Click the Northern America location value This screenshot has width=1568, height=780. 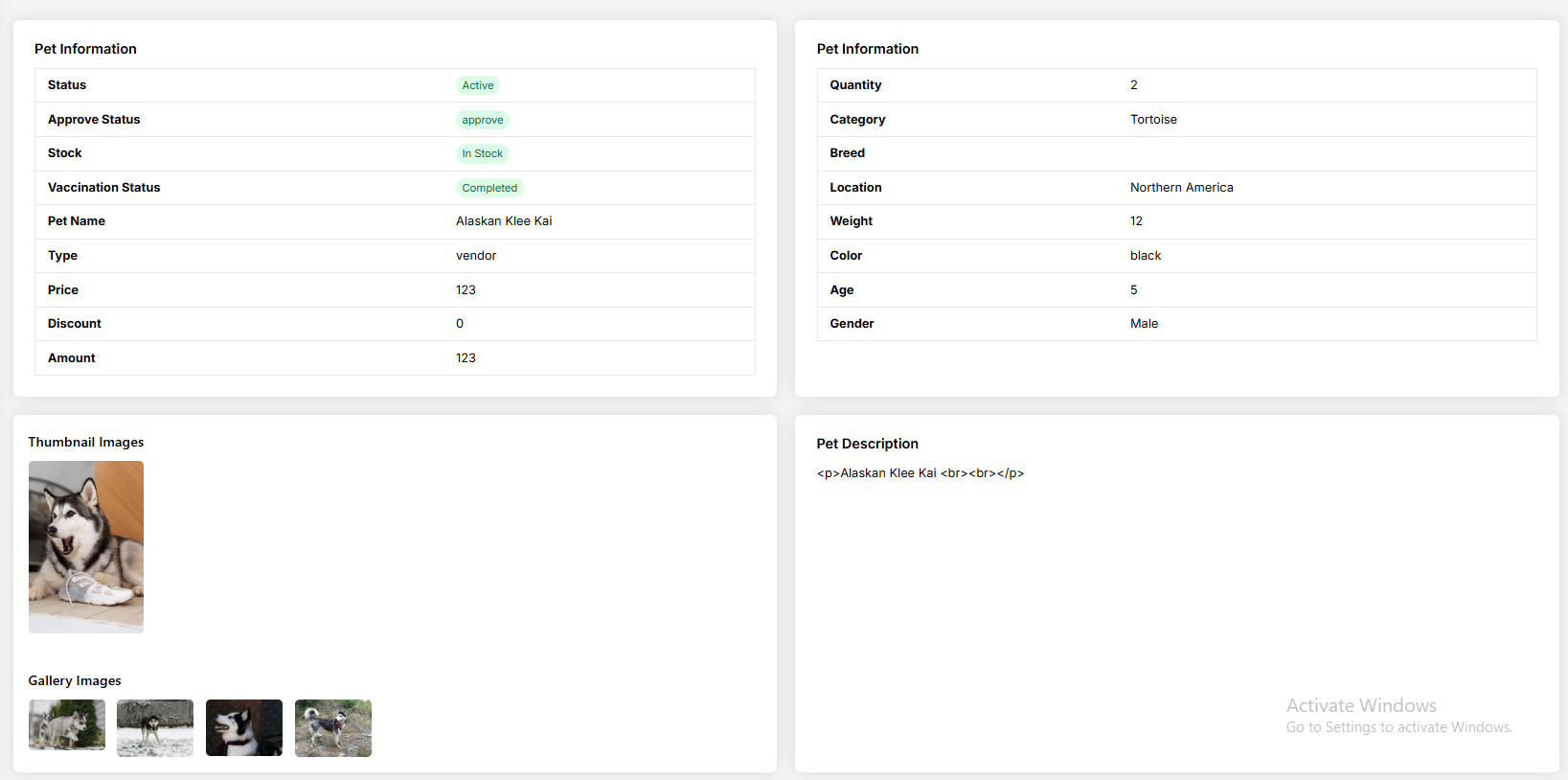[x=1181, y=188]
